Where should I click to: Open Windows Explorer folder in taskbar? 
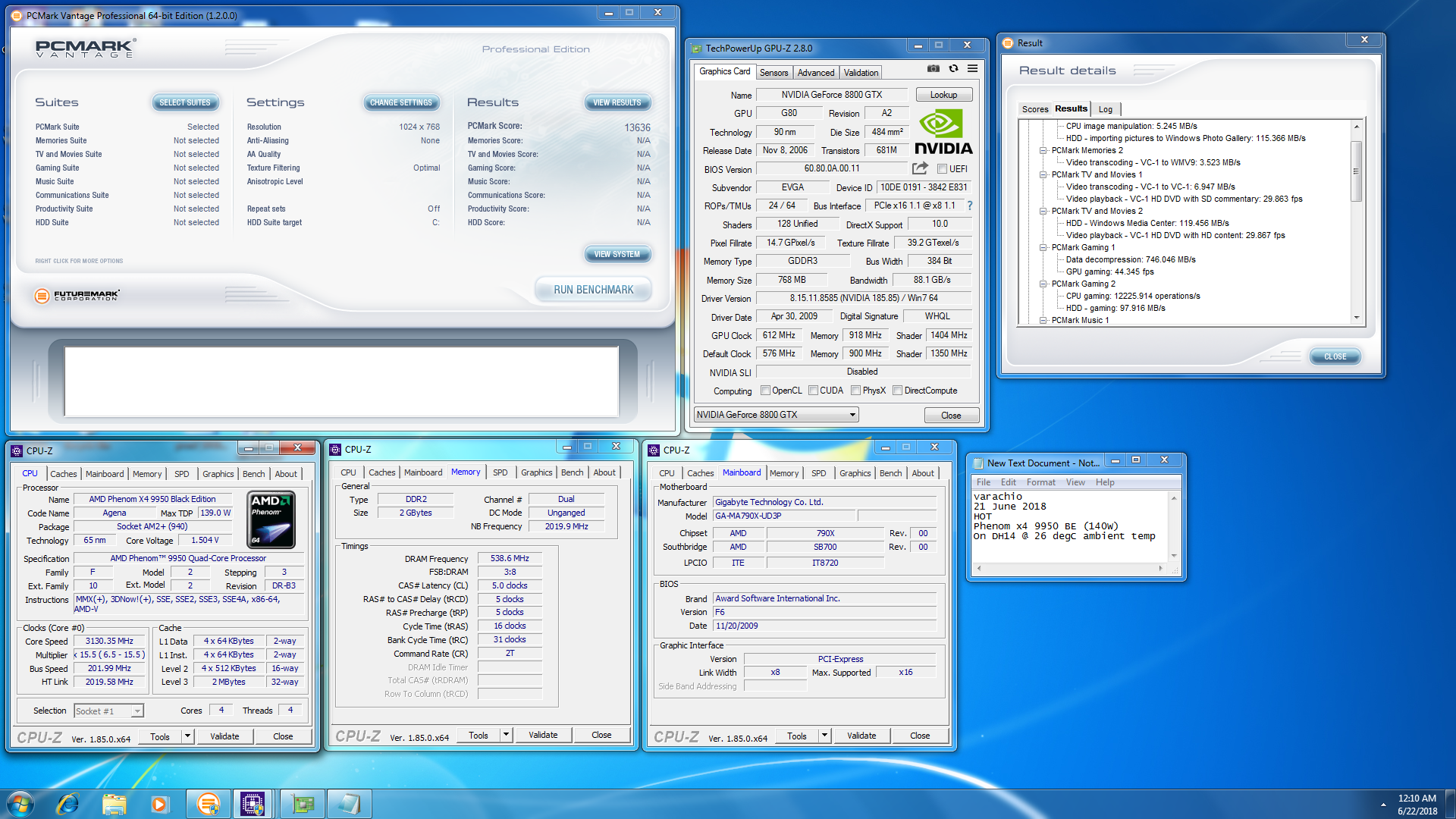click(x=114, y=804)
